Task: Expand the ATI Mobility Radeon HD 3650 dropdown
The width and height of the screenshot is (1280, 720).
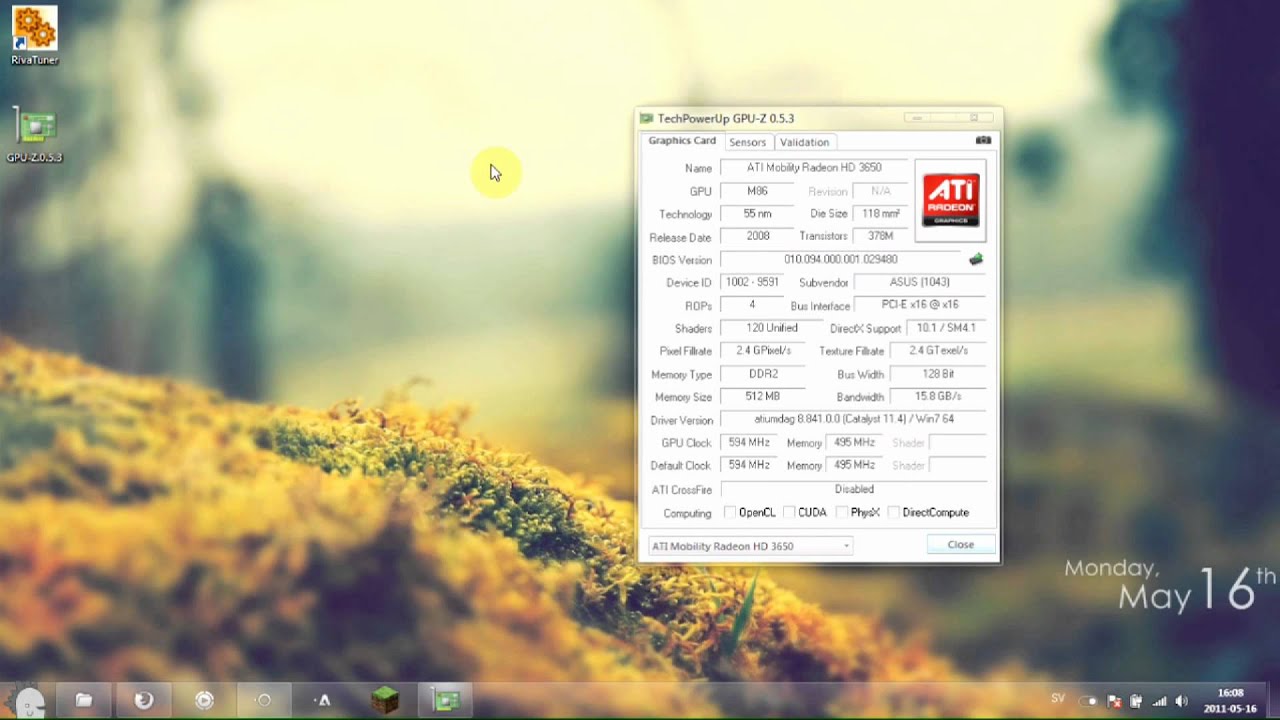Action: tap(751, 546)
